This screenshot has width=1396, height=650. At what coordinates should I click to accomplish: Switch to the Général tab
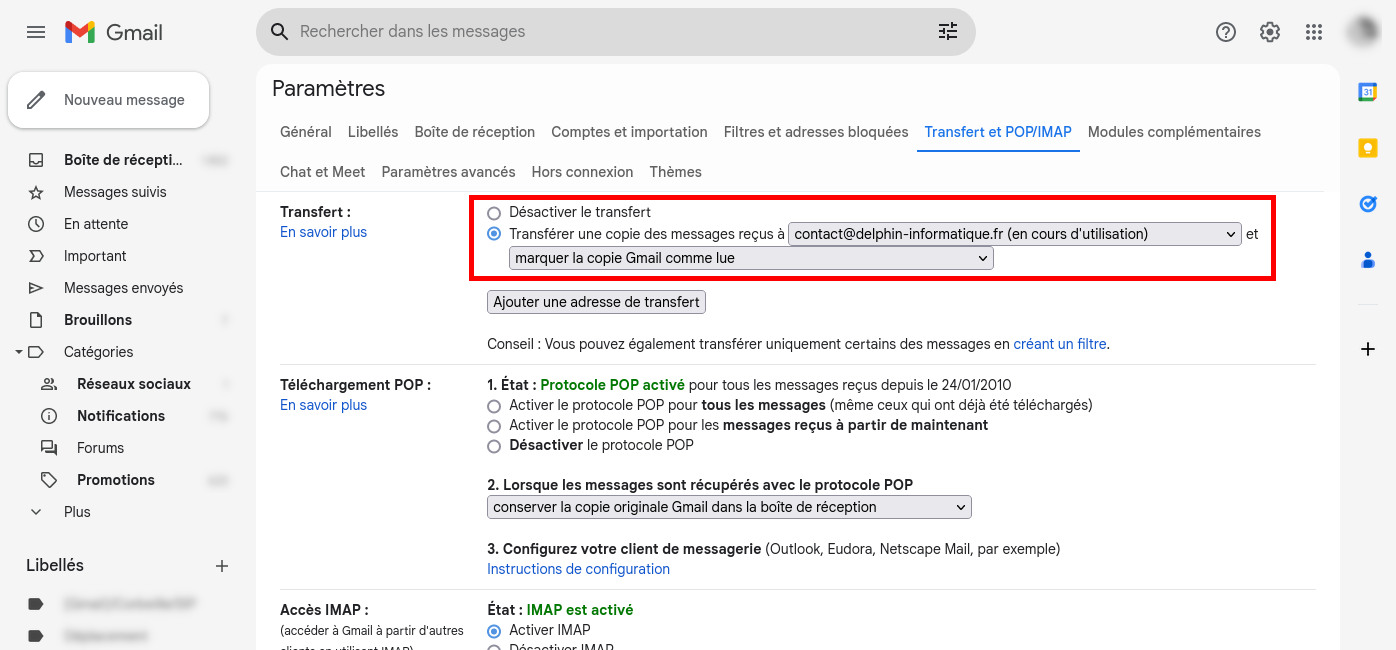tap(306, 132)
